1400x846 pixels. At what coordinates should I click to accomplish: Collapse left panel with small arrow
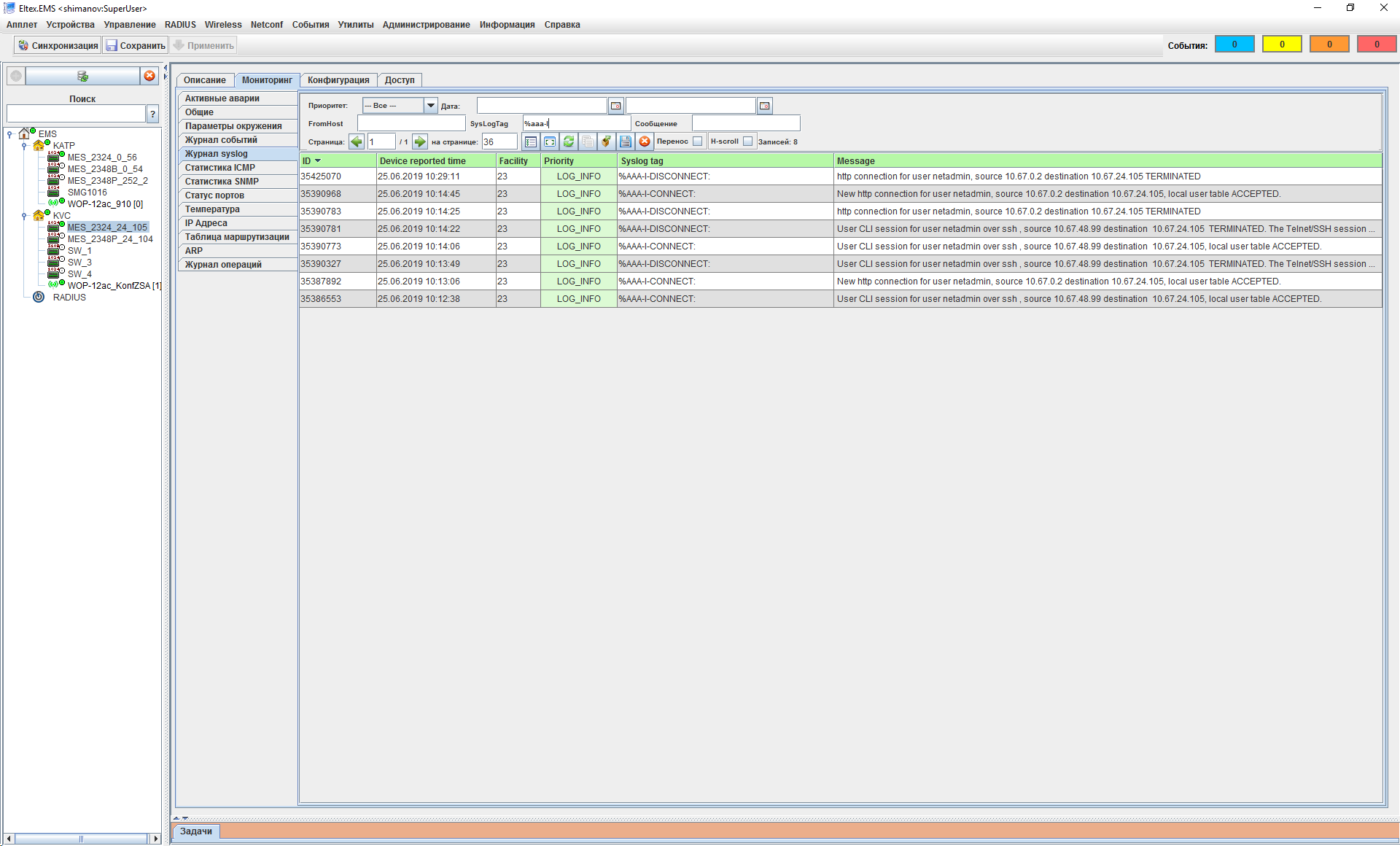click(166, 68)
